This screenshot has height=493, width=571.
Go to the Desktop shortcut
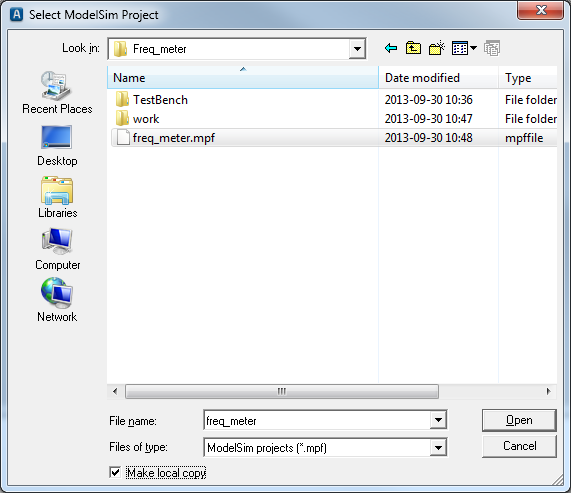pos(57,146)
